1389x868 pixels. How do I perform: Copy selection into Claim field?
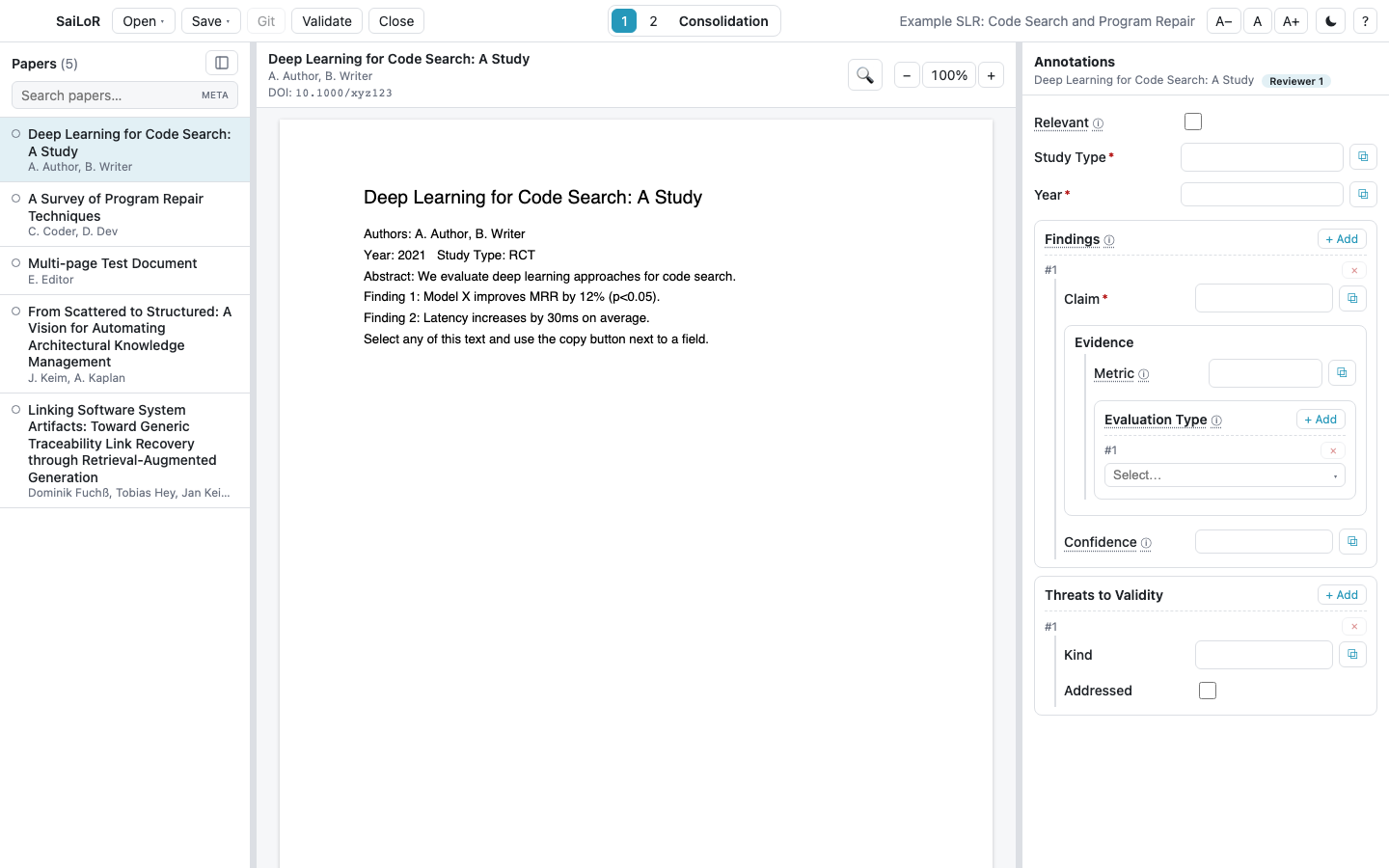click(1352, 299)
